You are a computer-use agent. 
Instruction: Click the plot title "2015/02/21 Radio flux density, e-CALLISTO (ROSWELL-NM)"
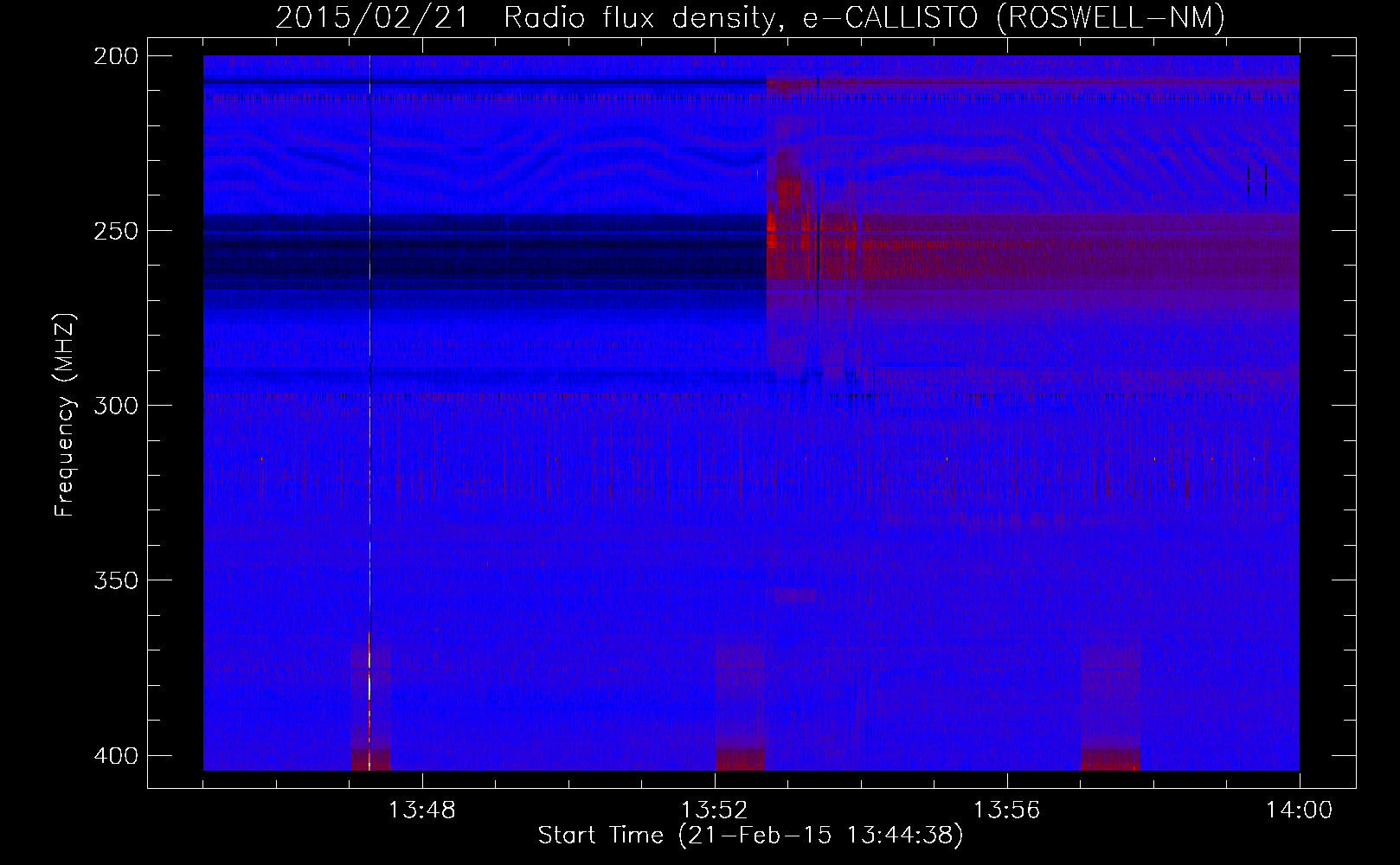pyautogui.click(x=750, y=17)
